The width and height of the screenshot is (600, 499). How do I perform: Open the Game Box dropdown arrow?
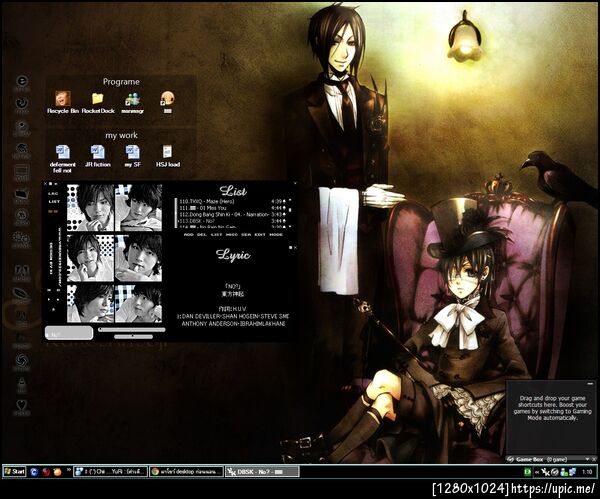[587, 459]
